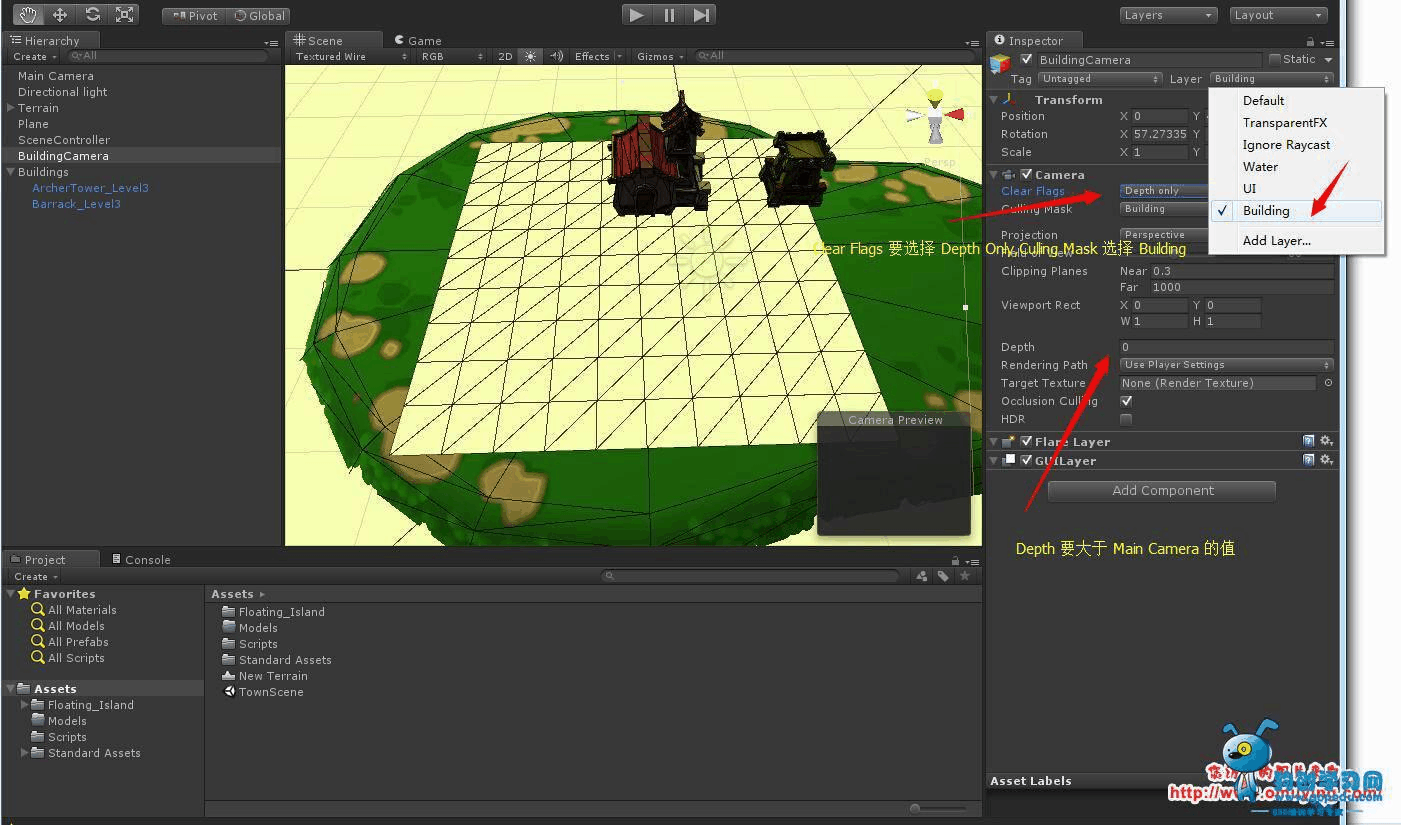Select All Materials favorite search
The width and height of the screenshot is (1401, 825).
pyautogui.click(x=82, y=610)
